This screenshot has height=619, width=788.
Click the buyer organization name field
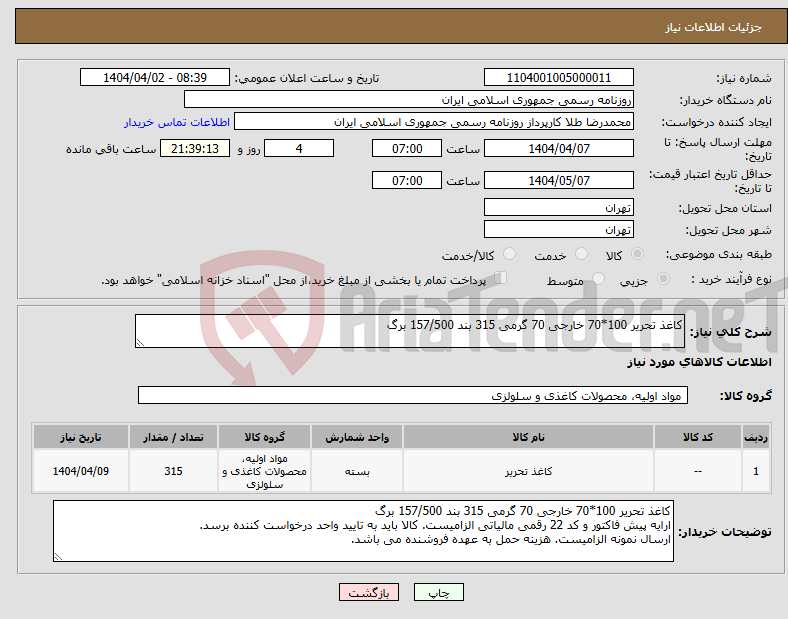point(409,99)
